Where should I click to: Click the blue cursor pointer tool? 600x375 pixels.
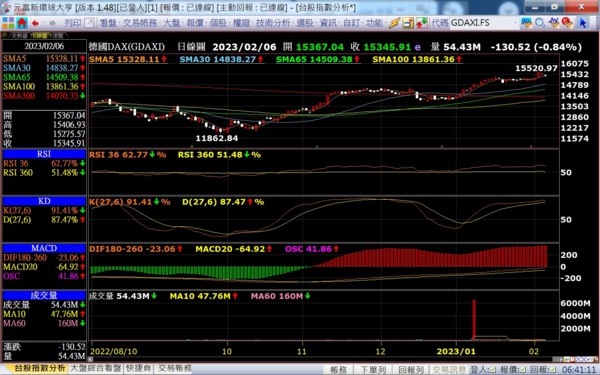[583, 23]
